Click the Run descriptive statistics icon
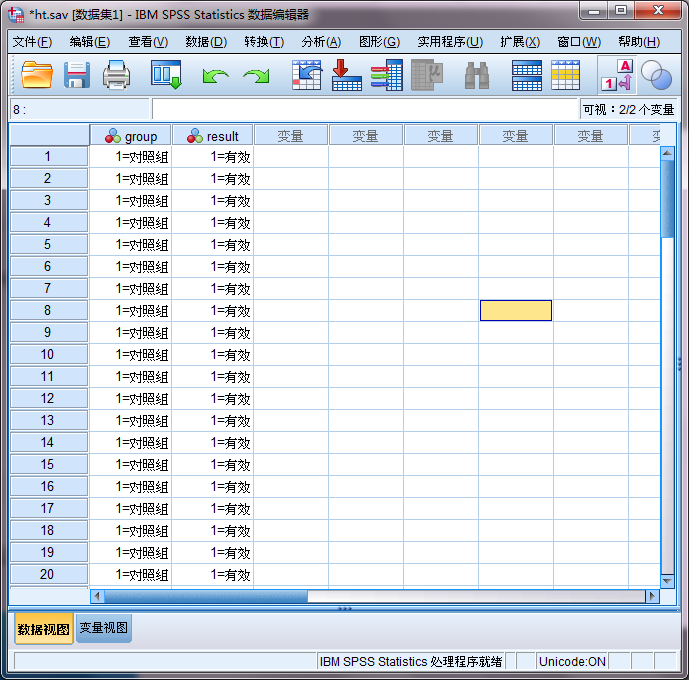This screenshot has height=680, width=689. (427, 75)
